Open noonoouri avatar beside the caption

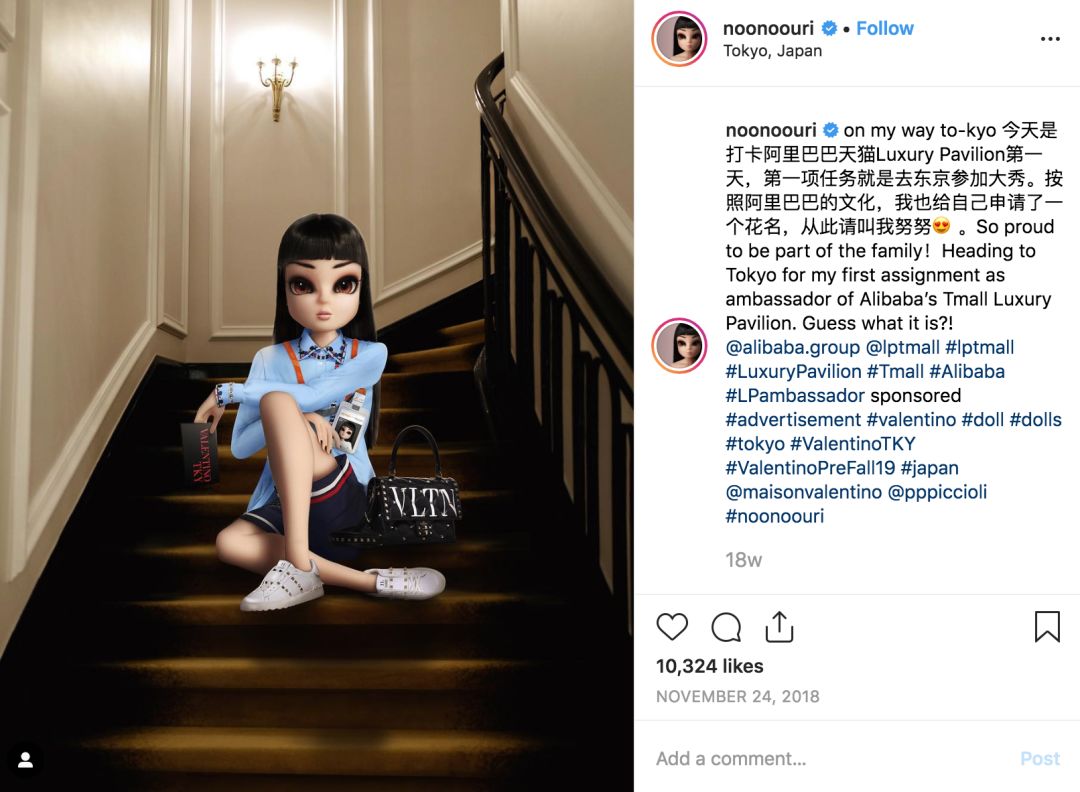tap(679, 346)
